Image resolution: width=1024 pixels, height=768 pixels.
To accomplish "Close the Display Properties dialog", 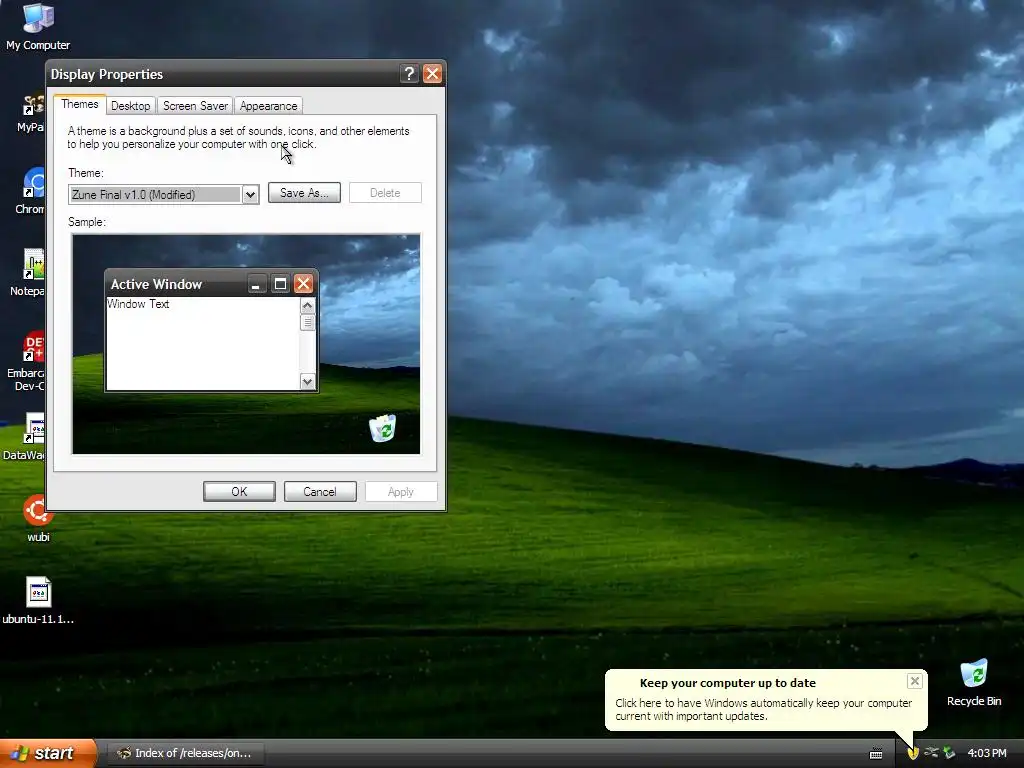I will click(432, 74).
